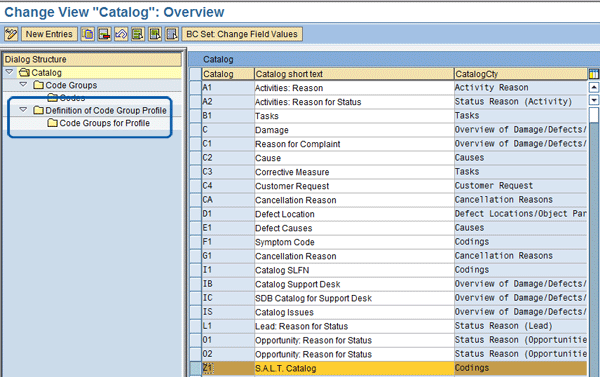Click the New Entries button

pos(49,34)
